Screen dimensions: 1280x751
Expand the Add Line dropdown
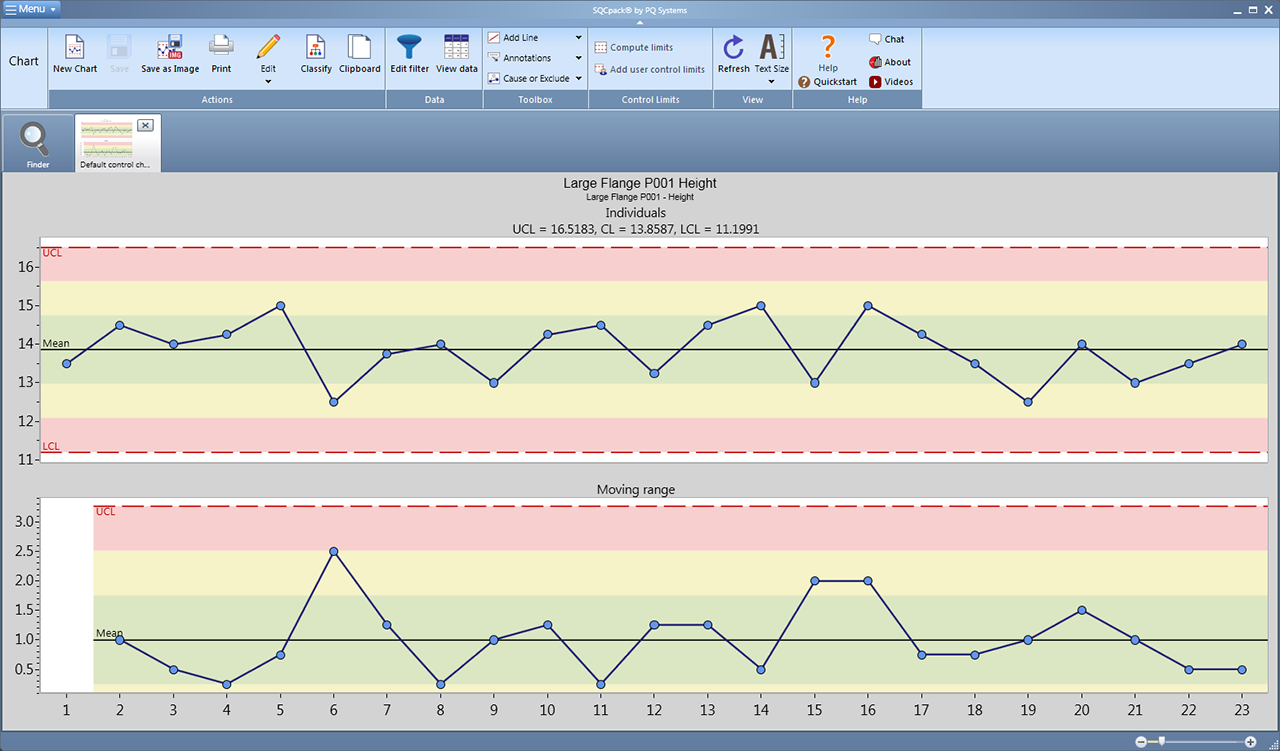pyautogui.click(x=578, y=39)
